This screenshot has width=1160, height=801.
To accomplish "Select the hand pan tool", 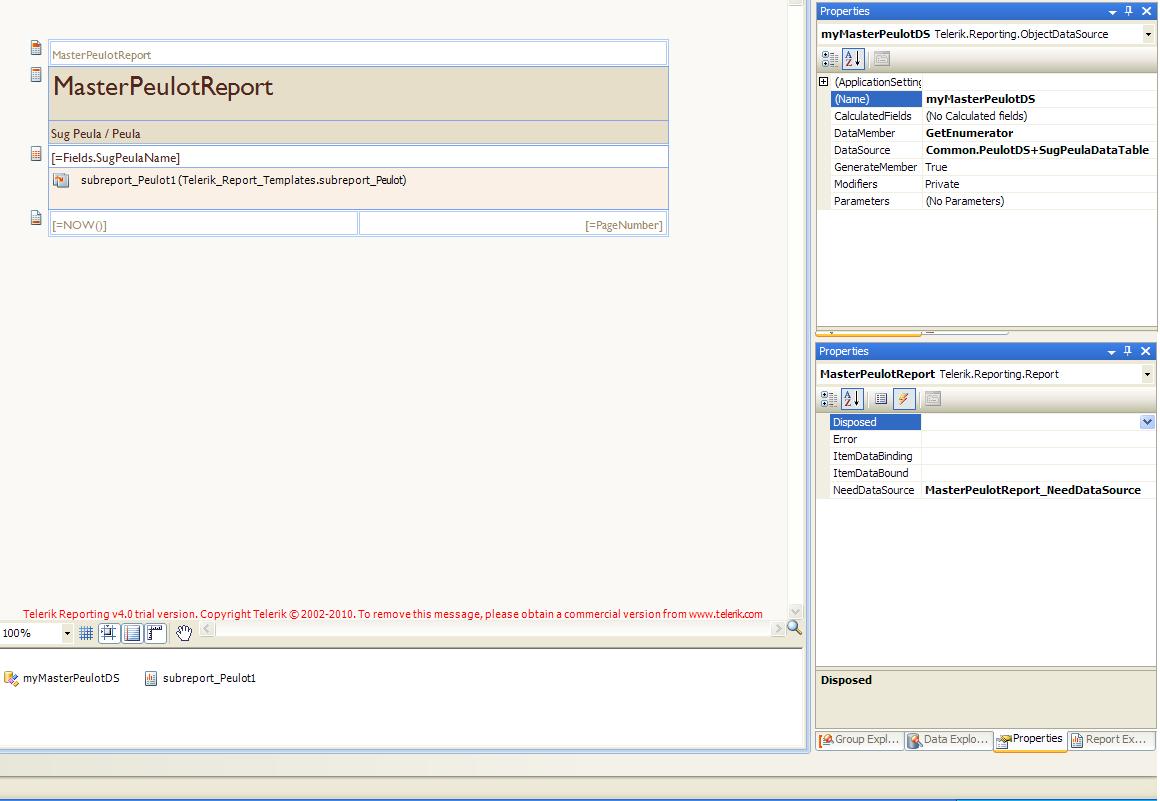I will 183,633.
